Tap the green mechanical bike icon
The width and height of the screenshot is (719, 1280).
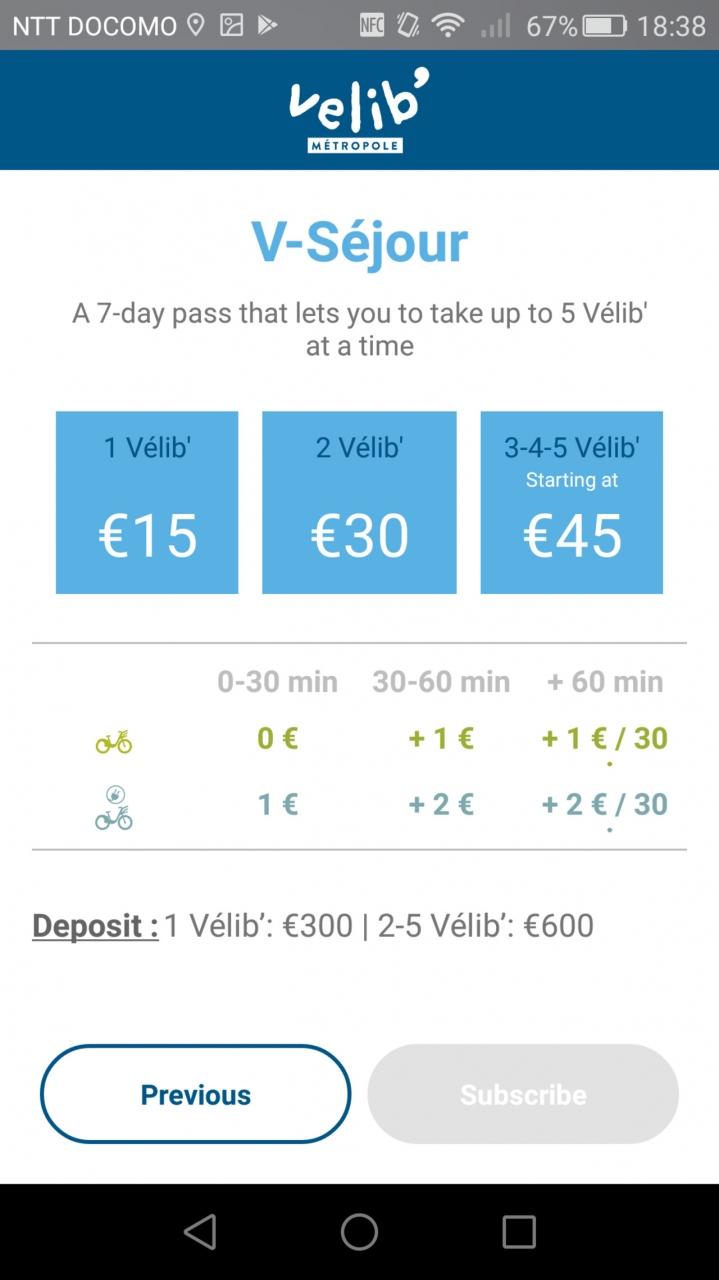[x=113, y=741]
